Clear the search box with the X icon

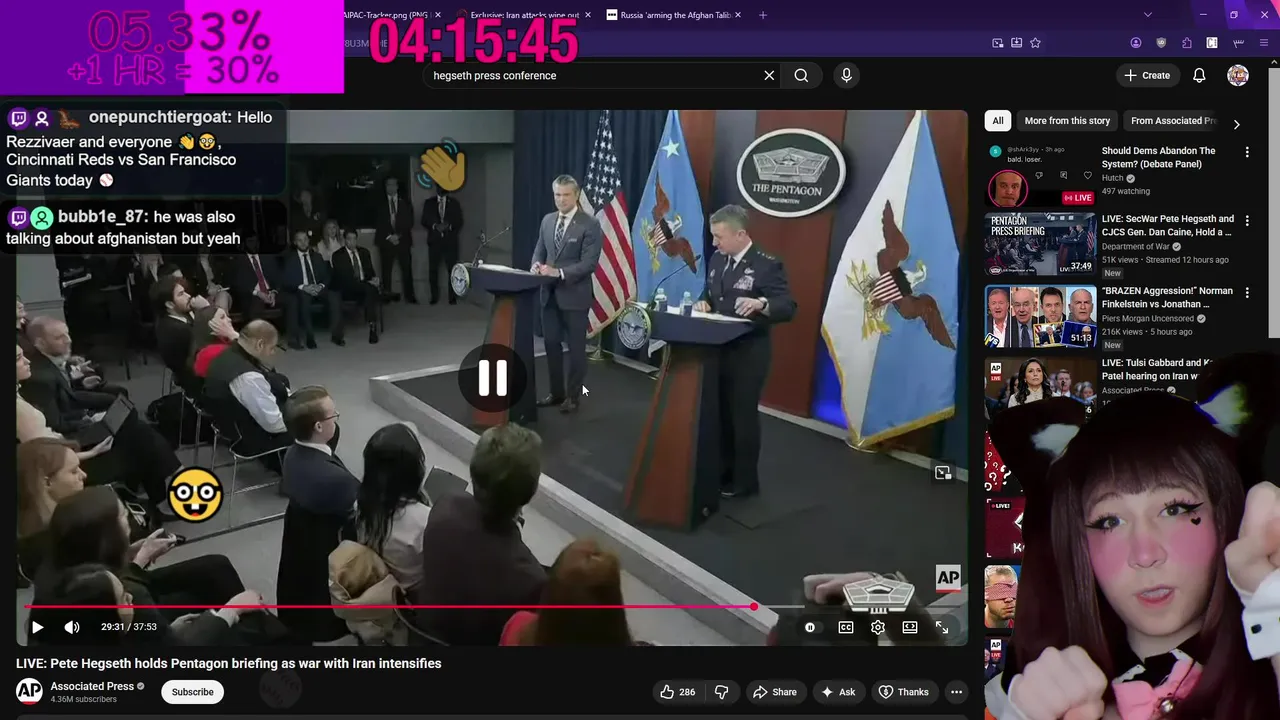[769, 75]
